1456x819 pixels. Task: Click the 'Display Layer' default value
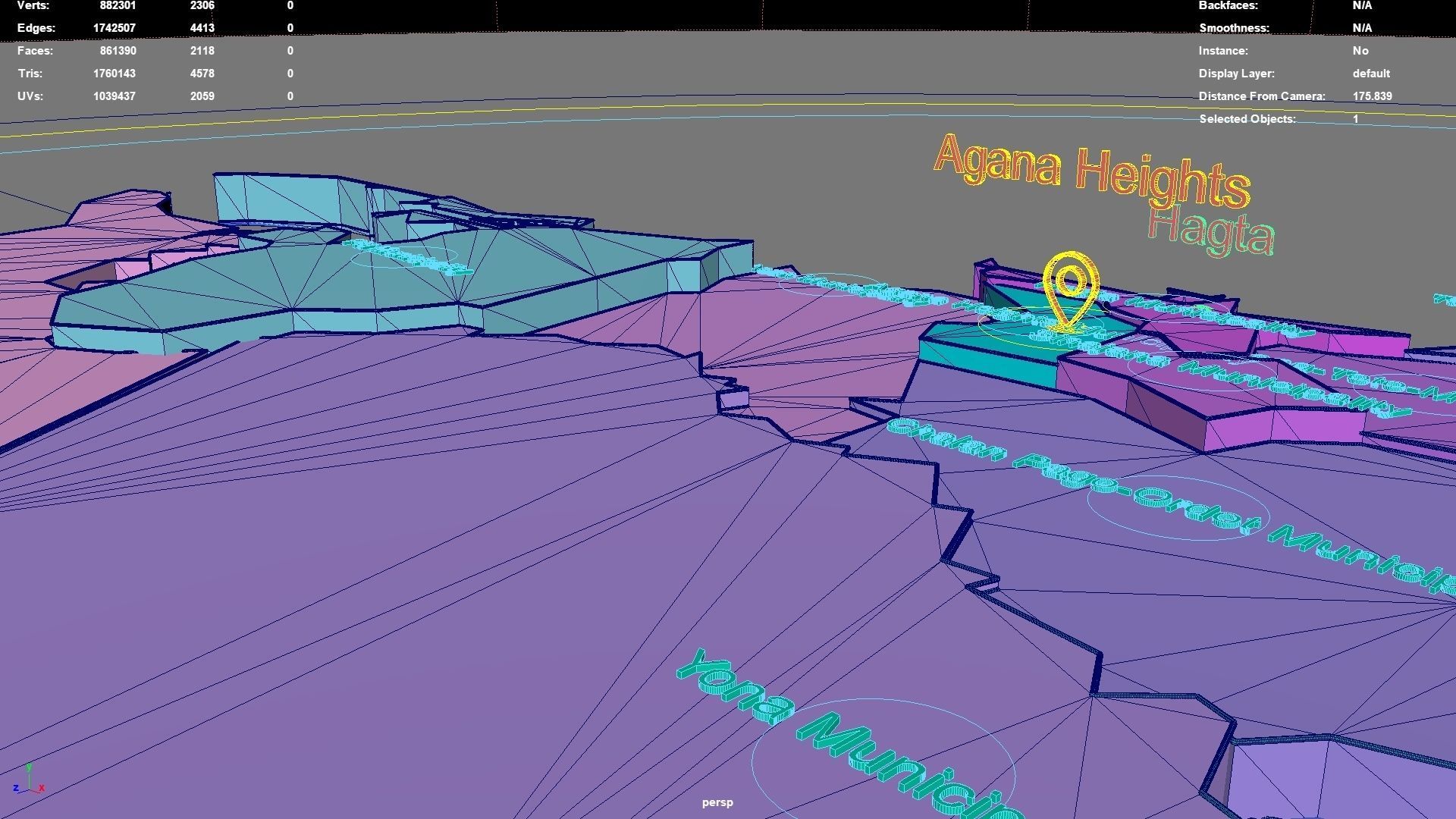point(1370,74)
